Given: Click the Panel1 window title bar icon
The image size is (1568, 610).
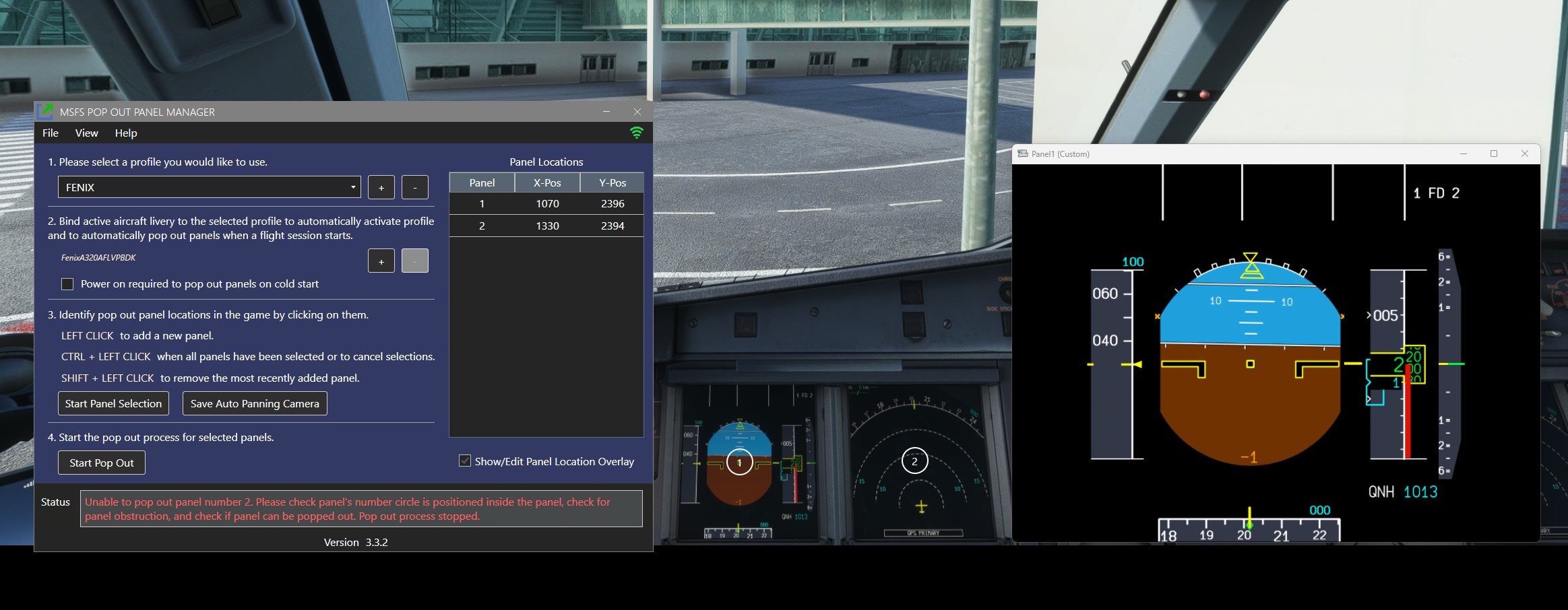Looking at the screenshot, I should 1023,154.
